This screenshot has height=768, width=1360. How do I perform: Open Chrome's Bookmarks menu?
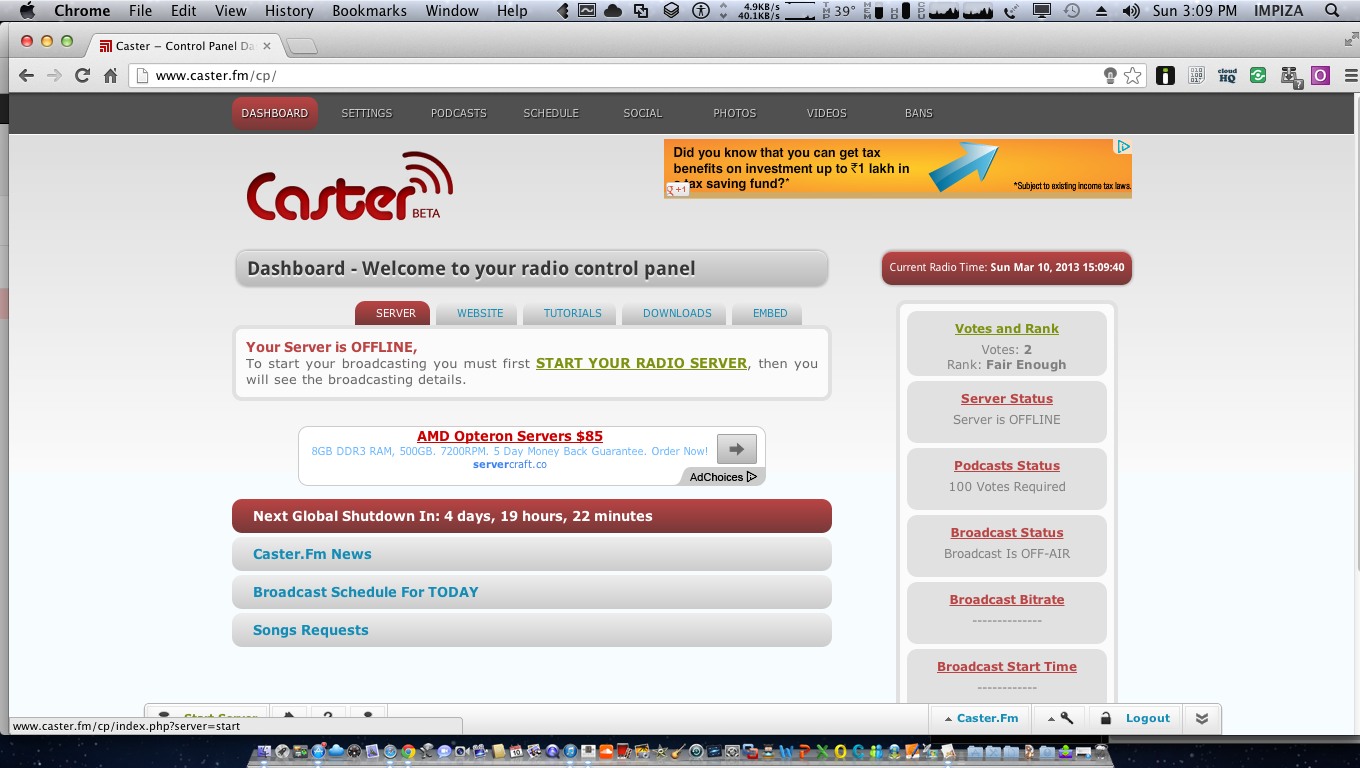click(370, 11)
